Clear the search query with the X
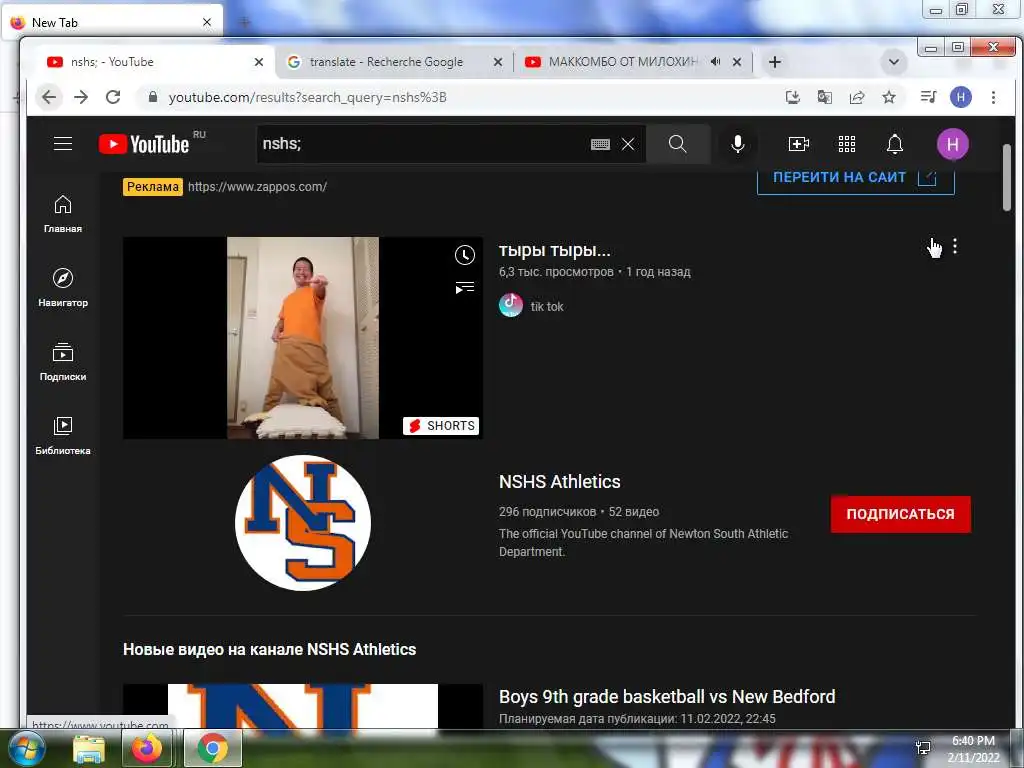Viewport: 1024px width, 768px height. point(628,144)
